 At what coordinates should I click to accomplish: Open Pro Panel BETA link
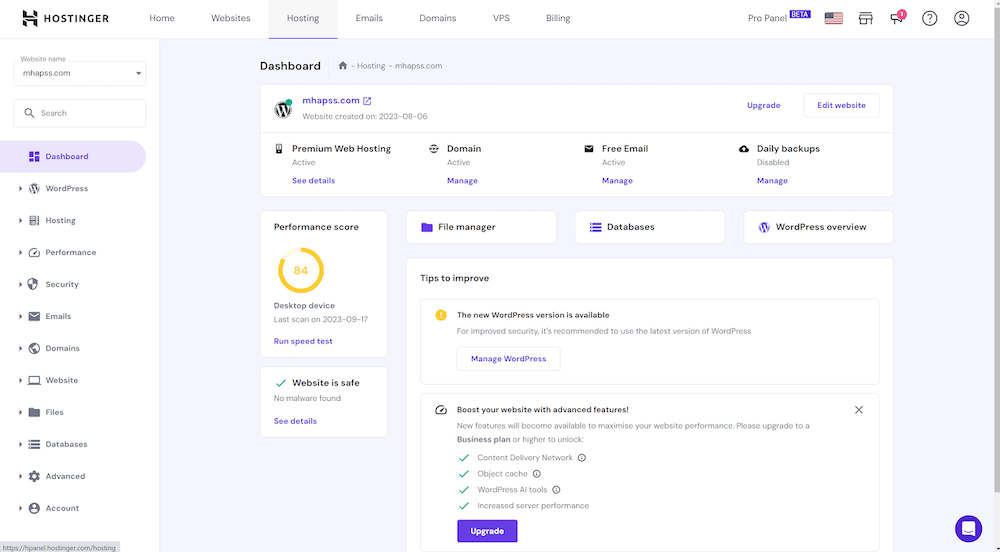coord(779,17)
